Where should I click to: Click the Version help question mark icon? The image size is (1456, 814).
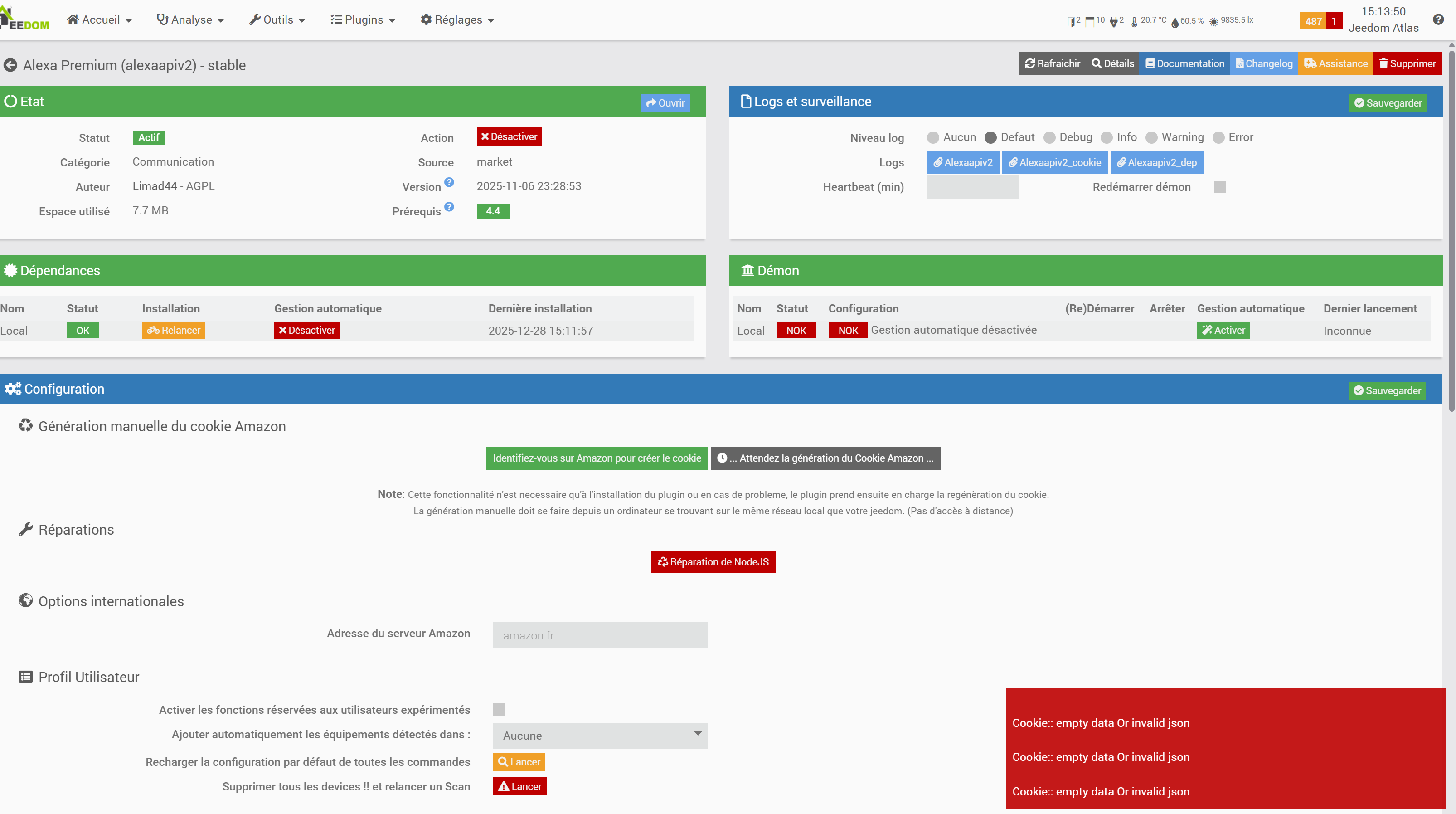[449, 182]
